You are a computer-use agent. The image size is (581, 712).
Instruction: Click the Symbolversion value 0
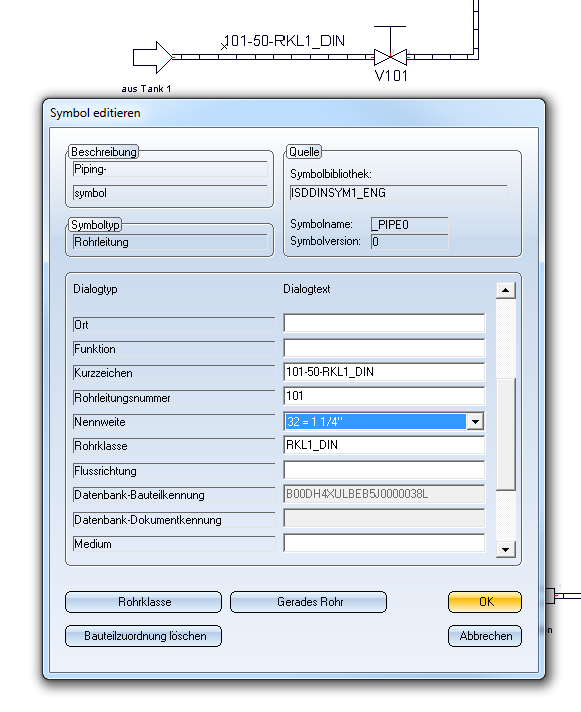[x=409, y=242]
